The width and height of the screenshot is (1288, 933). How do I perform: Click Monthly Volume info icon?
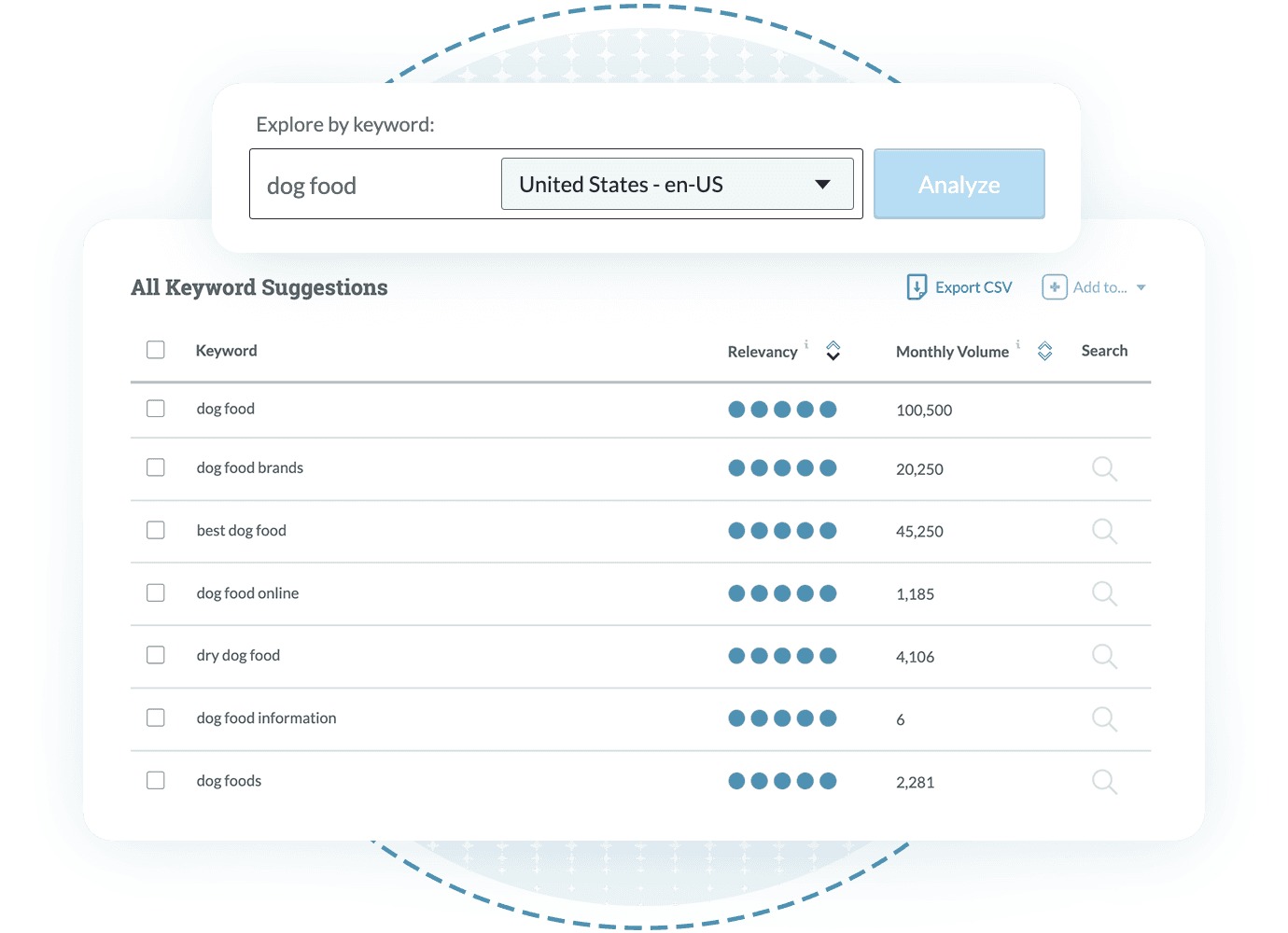pyautogui.click(x=1017, y=343)
